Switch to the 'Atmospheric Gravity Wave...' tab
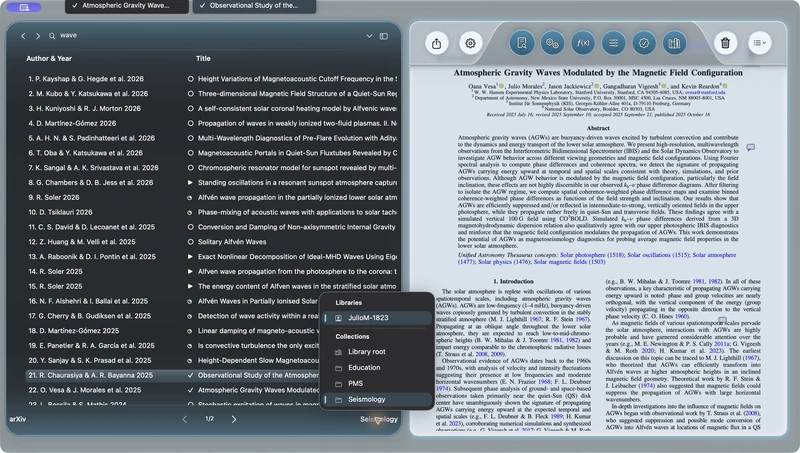This screenshot has height=453, width=800. [x=127, y=6]
